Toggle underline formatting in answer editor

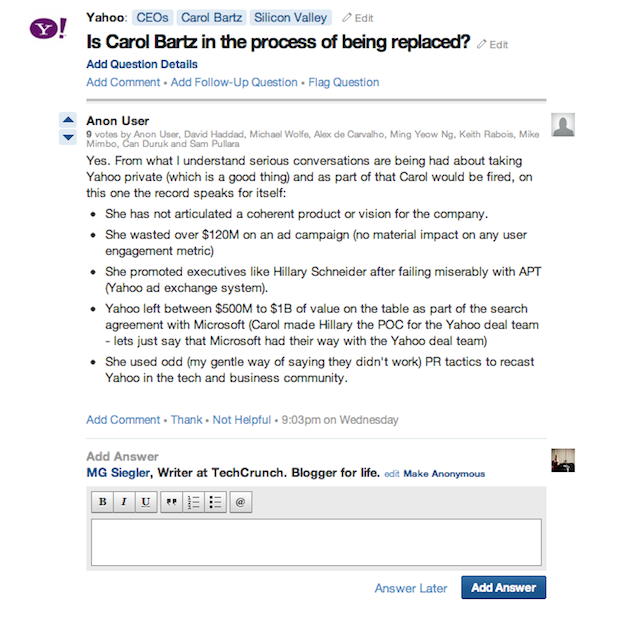pos(146,502)
